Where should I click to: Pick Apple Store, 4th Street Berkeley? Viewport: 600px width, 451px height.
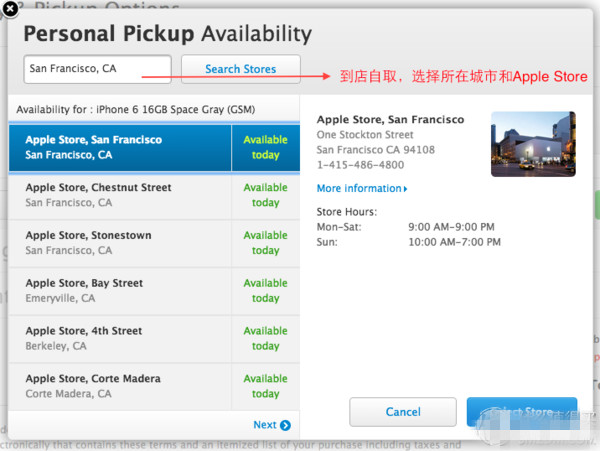[x=120, y=338]
